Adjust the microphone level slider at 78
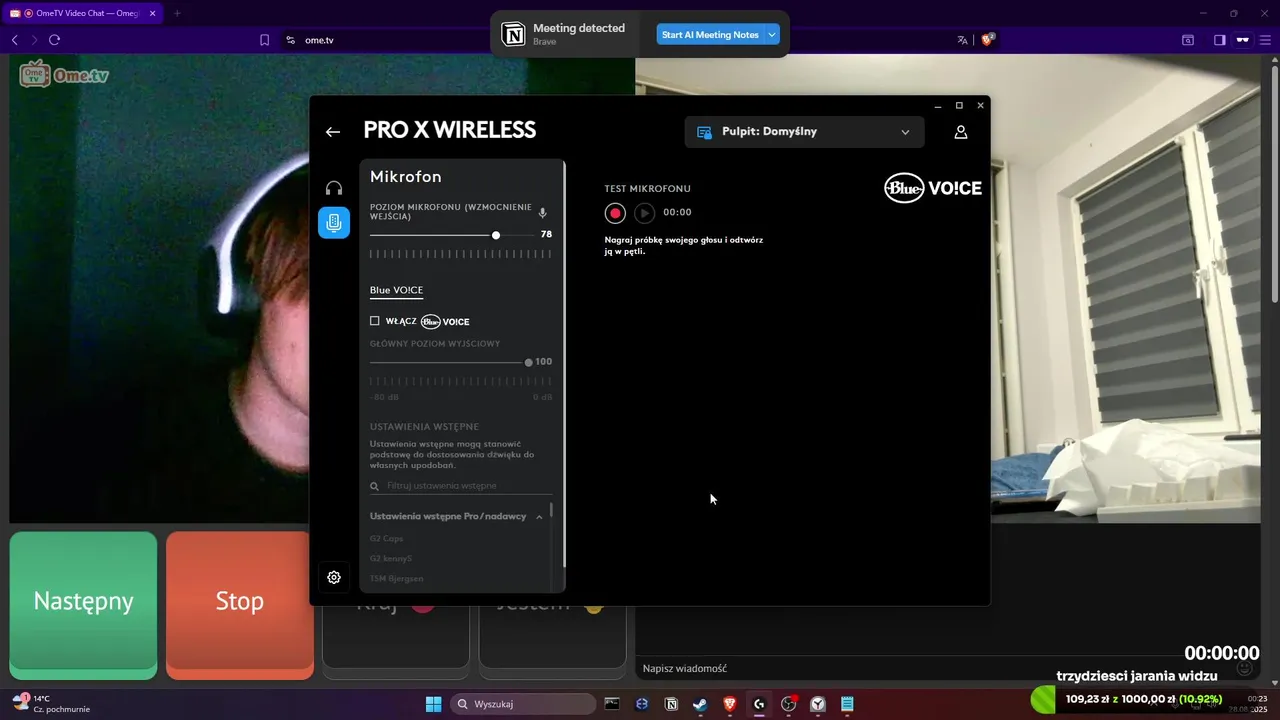 496,235
